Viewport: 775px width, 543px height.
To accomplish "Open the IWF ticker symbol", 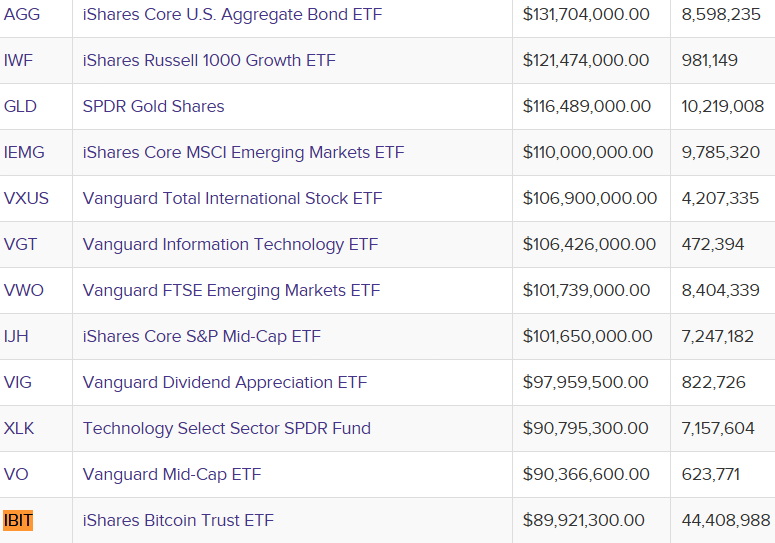I will 18,61.
